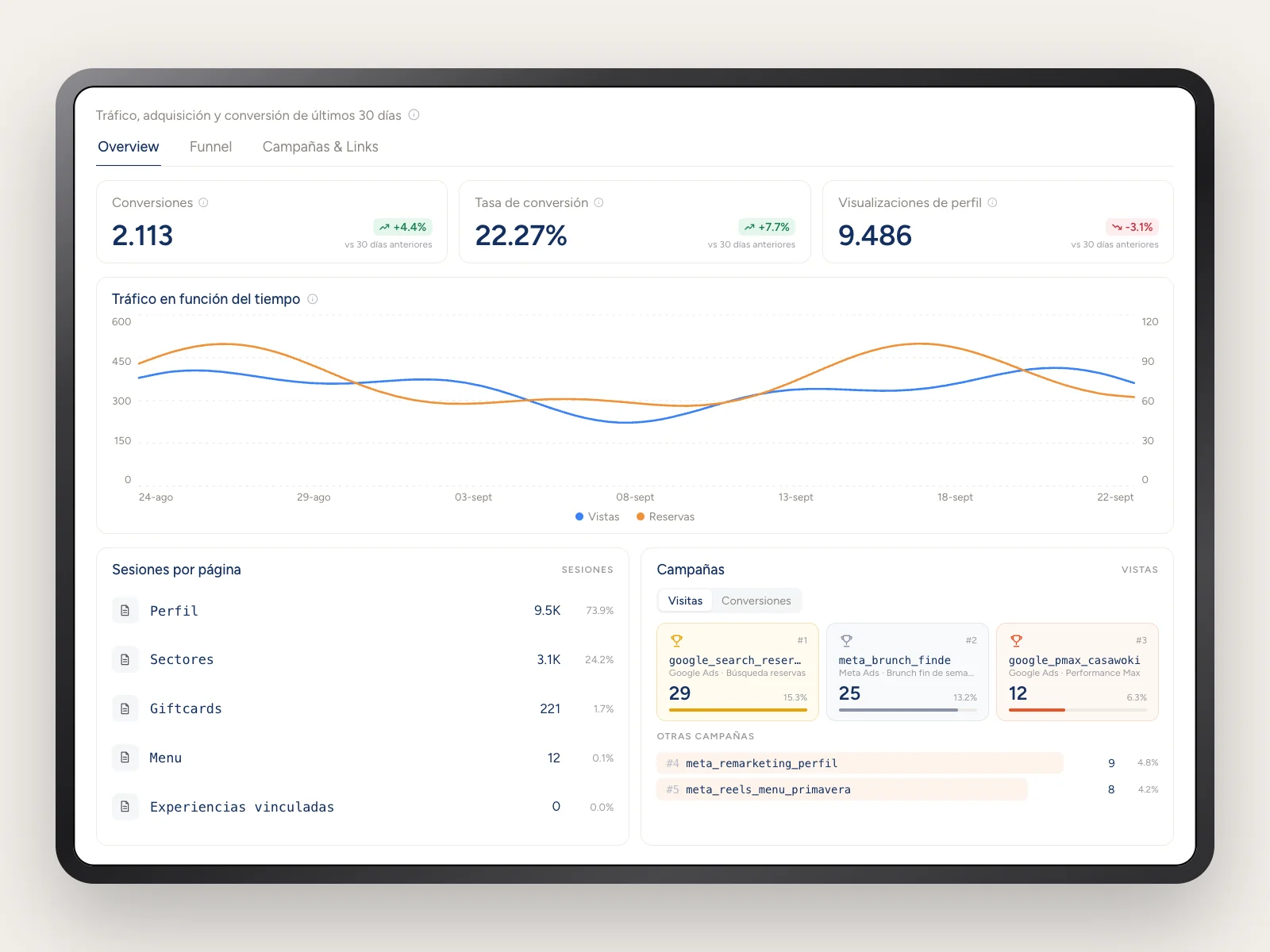Click info icon after the dashboard title
Image resolution: width=1270 pixels, height=952 pixels.
pyautogui.click(x=414, y=115)
